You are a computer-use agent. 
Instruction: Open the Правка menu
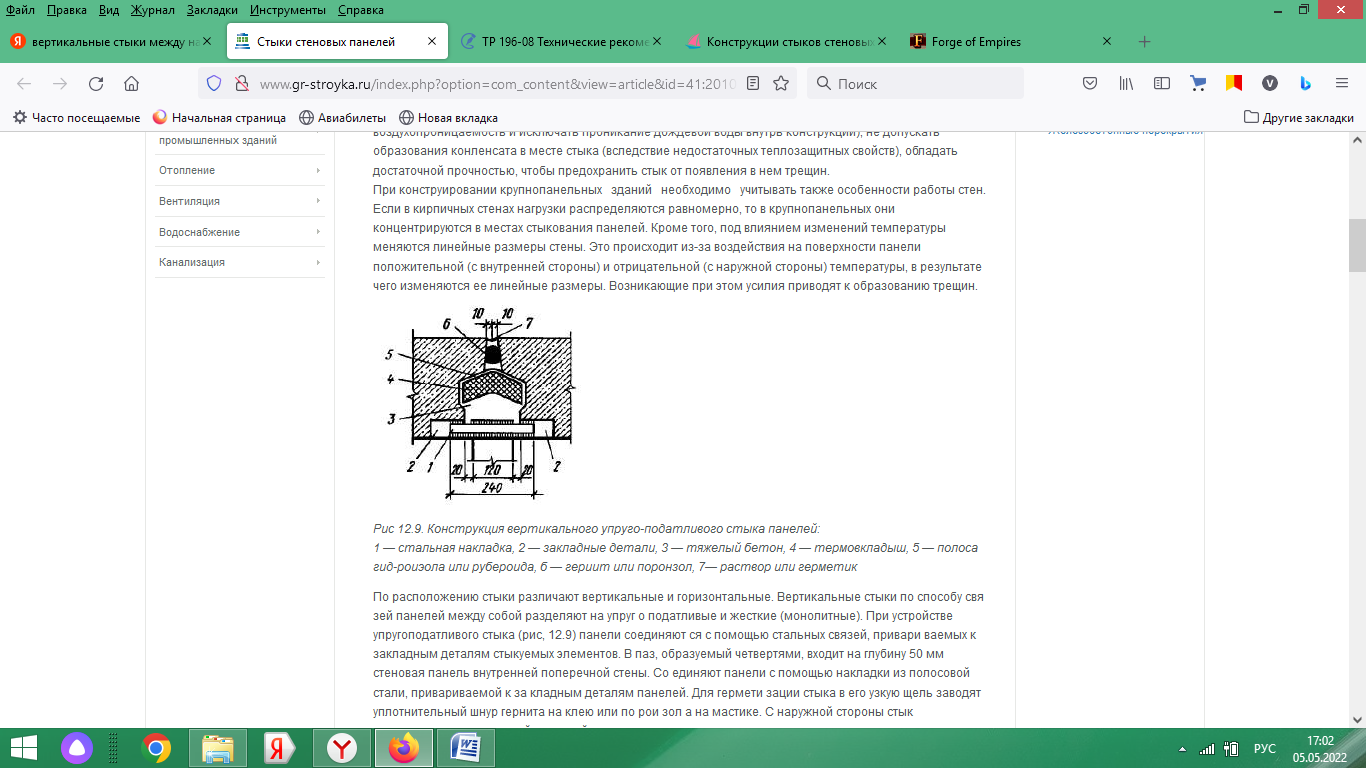66,10
